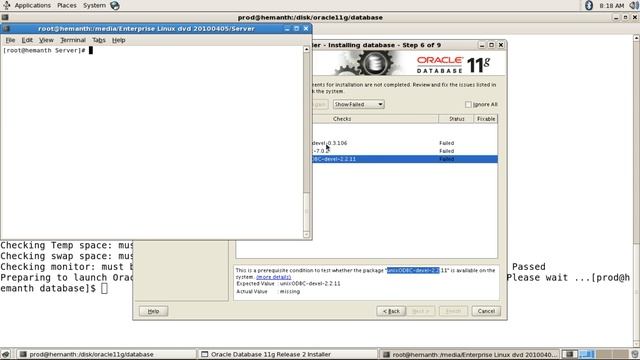This screenshot has height=360, width=640.
Task: Select the first workspace in switcher
Action: coord(570,354)
